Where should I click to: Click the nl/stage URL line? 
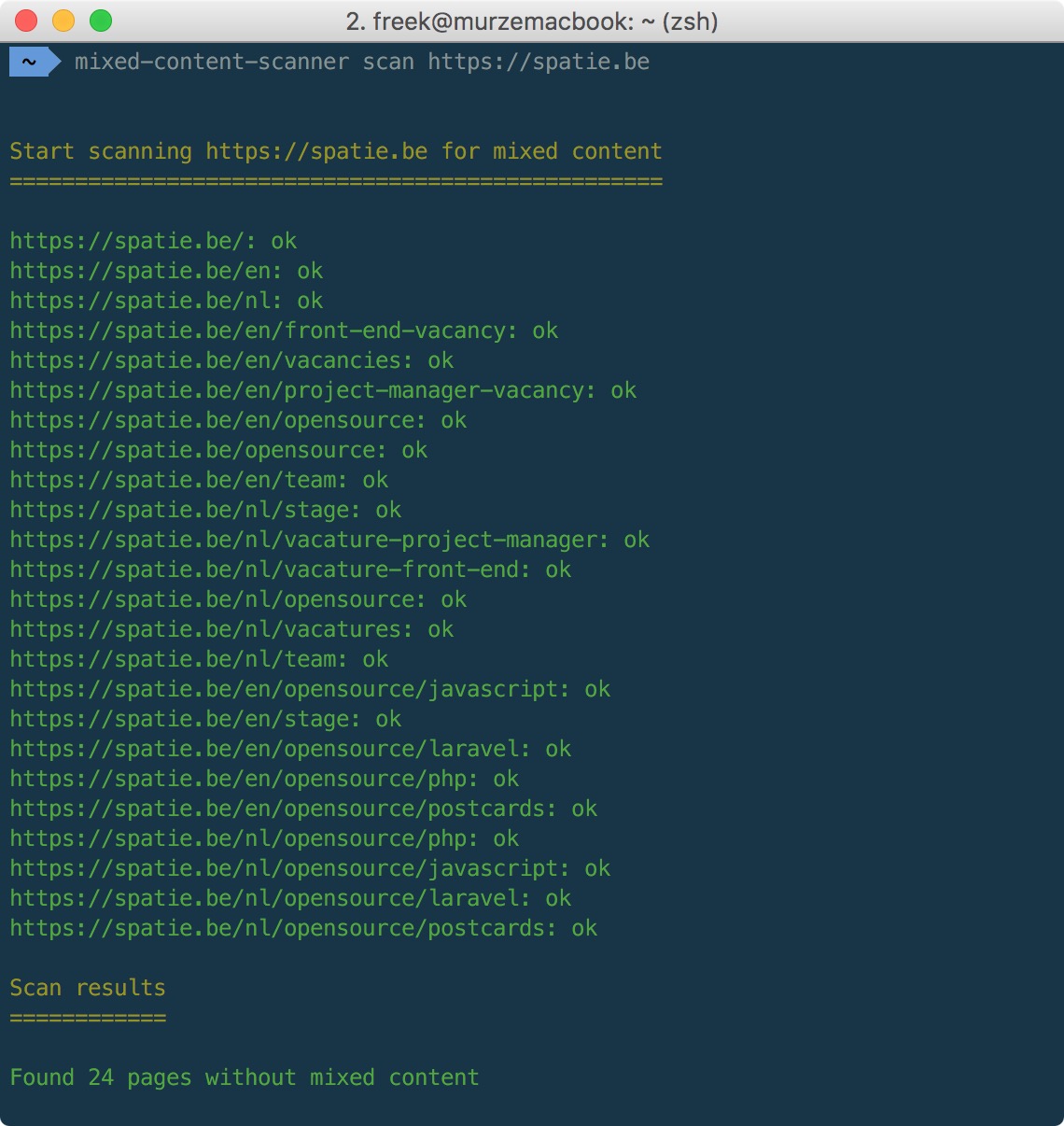[205, 510]
